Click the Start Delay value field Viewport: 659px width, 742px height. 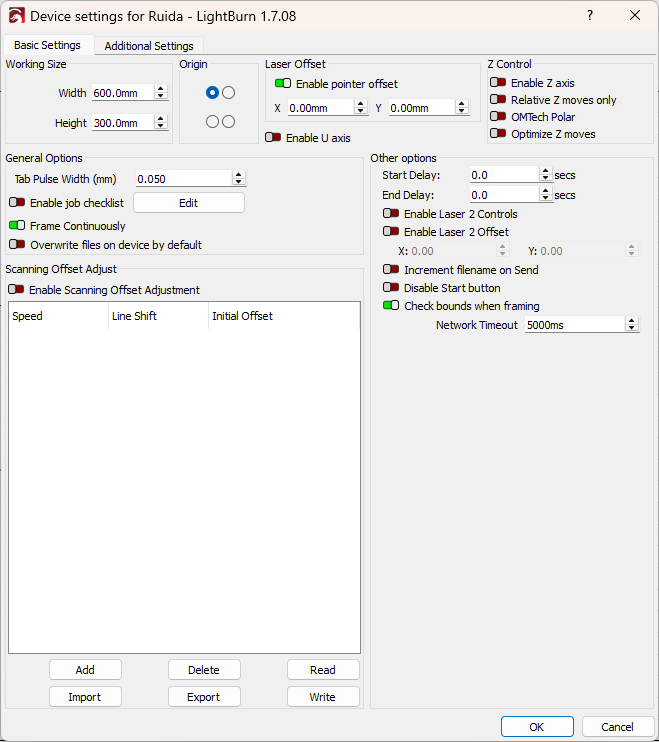504,175
